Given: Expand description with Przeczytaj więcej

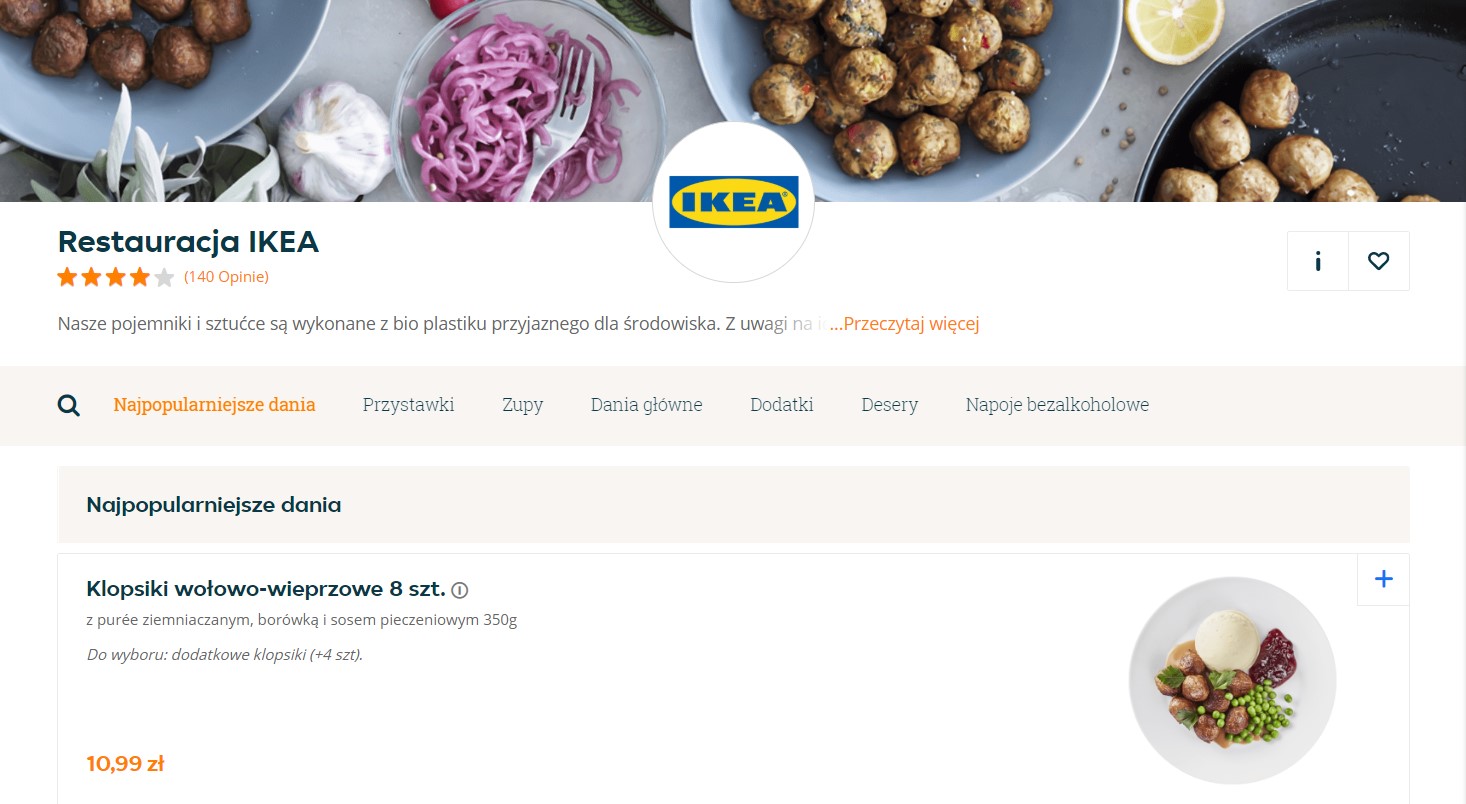Looking at the screenshot, I should point(904,324).
